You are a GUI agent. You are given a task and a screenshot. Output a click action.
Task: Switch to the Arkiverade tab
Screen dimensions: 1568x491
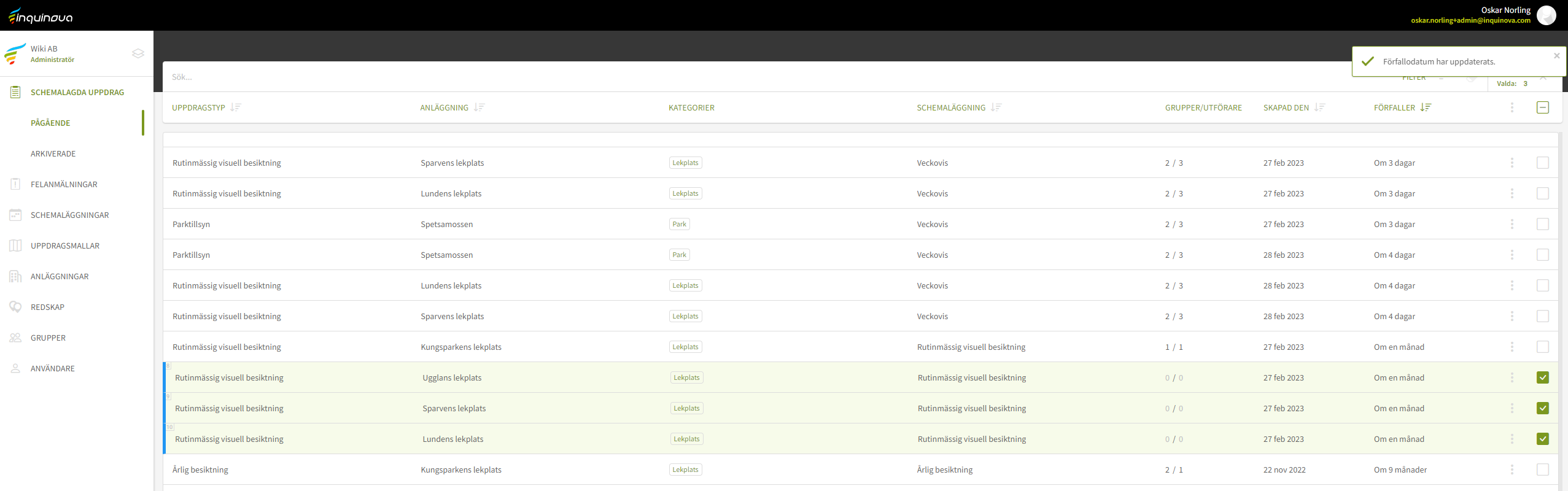pyautogui.click(x=53, y=153)
